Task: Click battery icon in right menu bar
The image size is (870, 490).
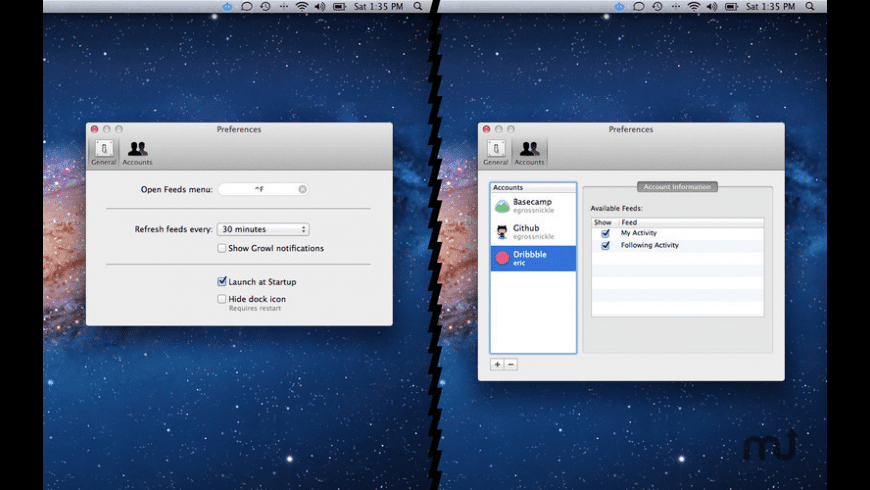Action: click(x=731, y=7)
